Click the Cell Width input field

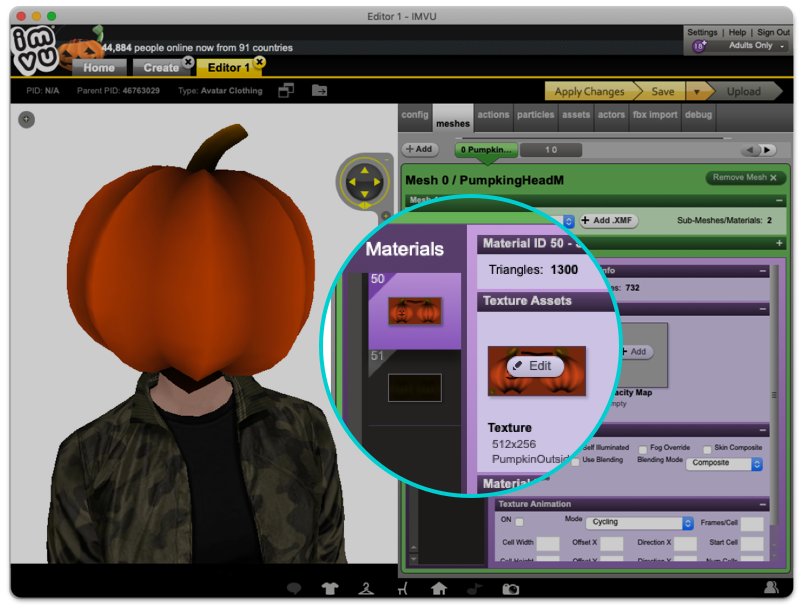[x=548, y=543]
